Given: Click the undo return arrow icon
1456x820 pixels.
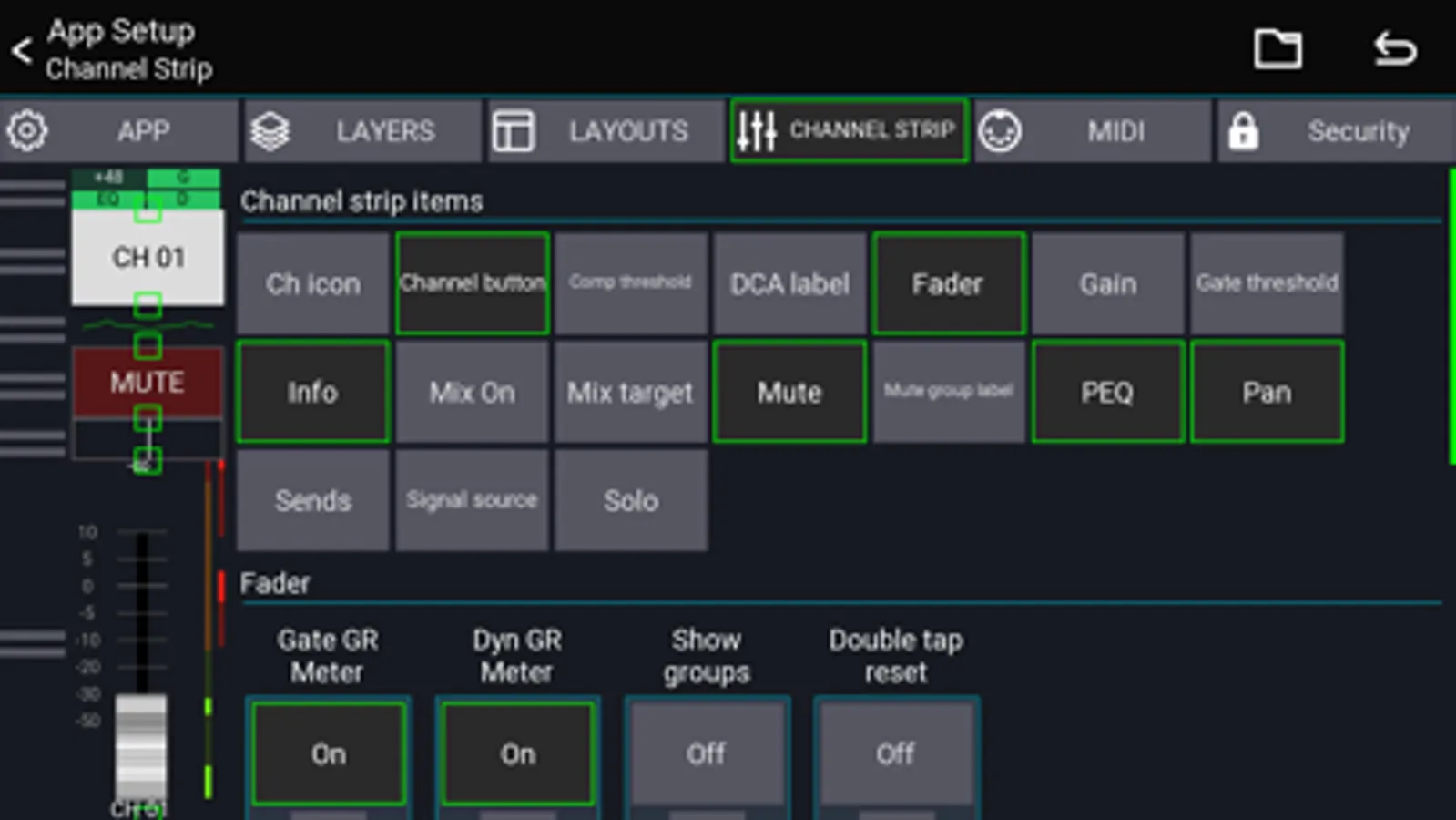Looking at the screenshot, I should (x=1395, y=48).
